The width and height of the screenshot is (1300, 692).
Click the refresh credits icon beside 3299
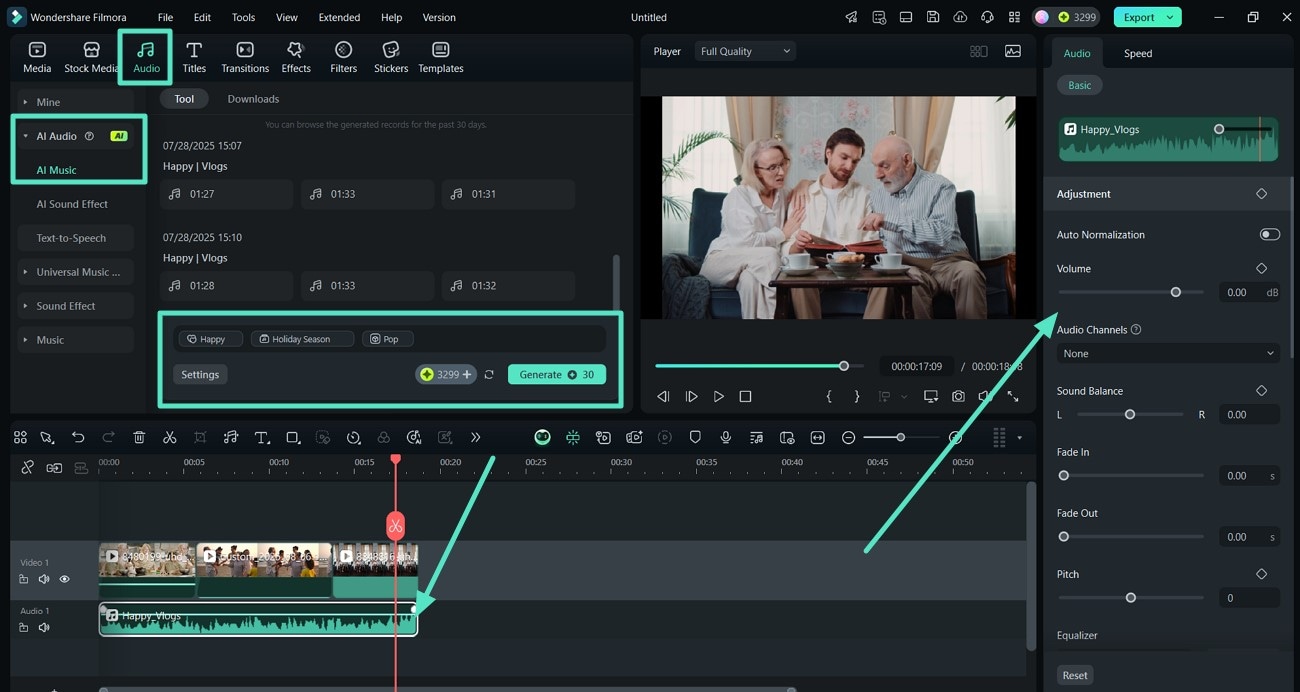tap(489, 374)
